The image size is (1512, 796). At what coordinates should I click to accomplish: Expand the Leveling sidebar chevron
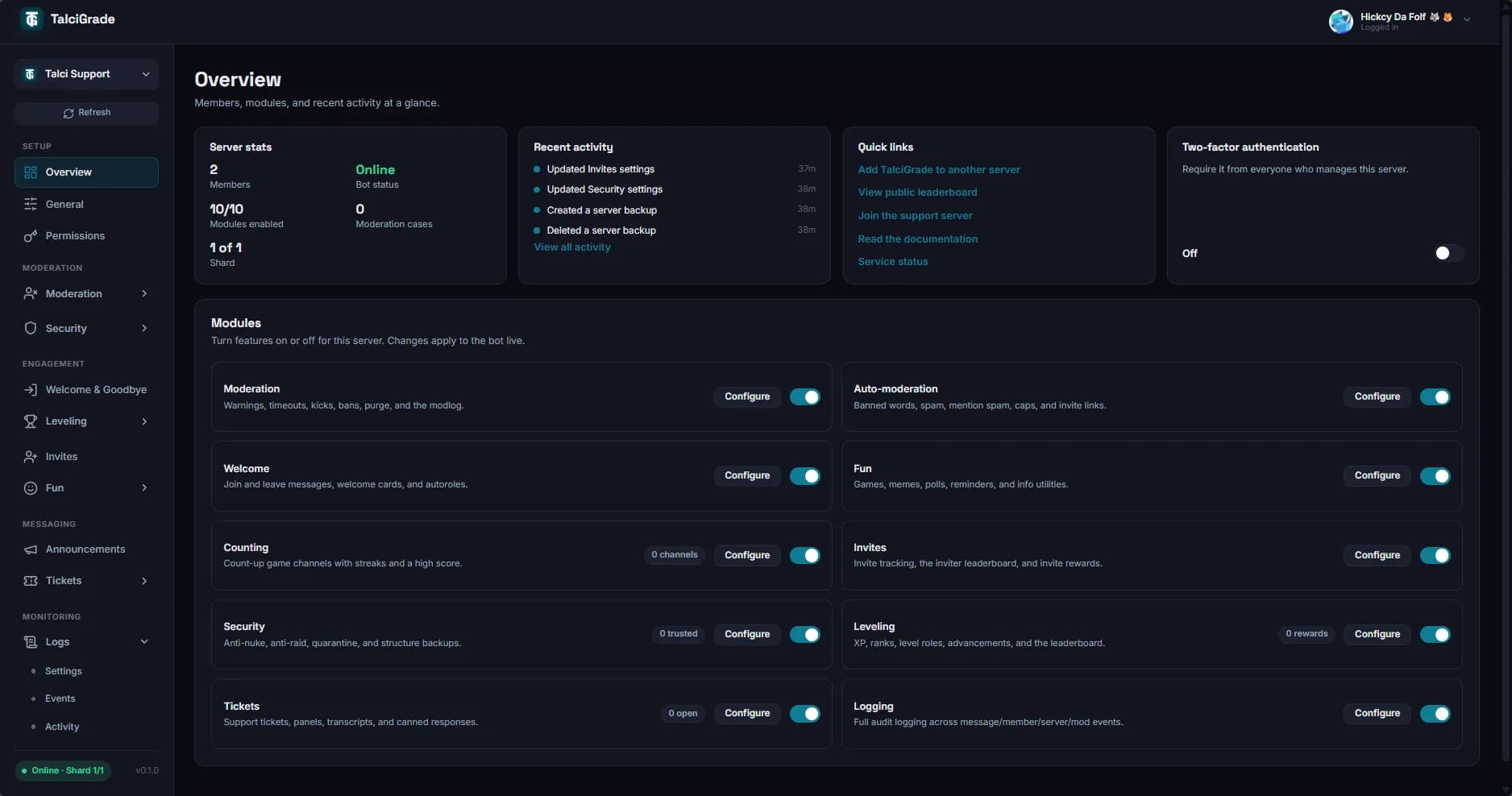[x=144, y=421]
